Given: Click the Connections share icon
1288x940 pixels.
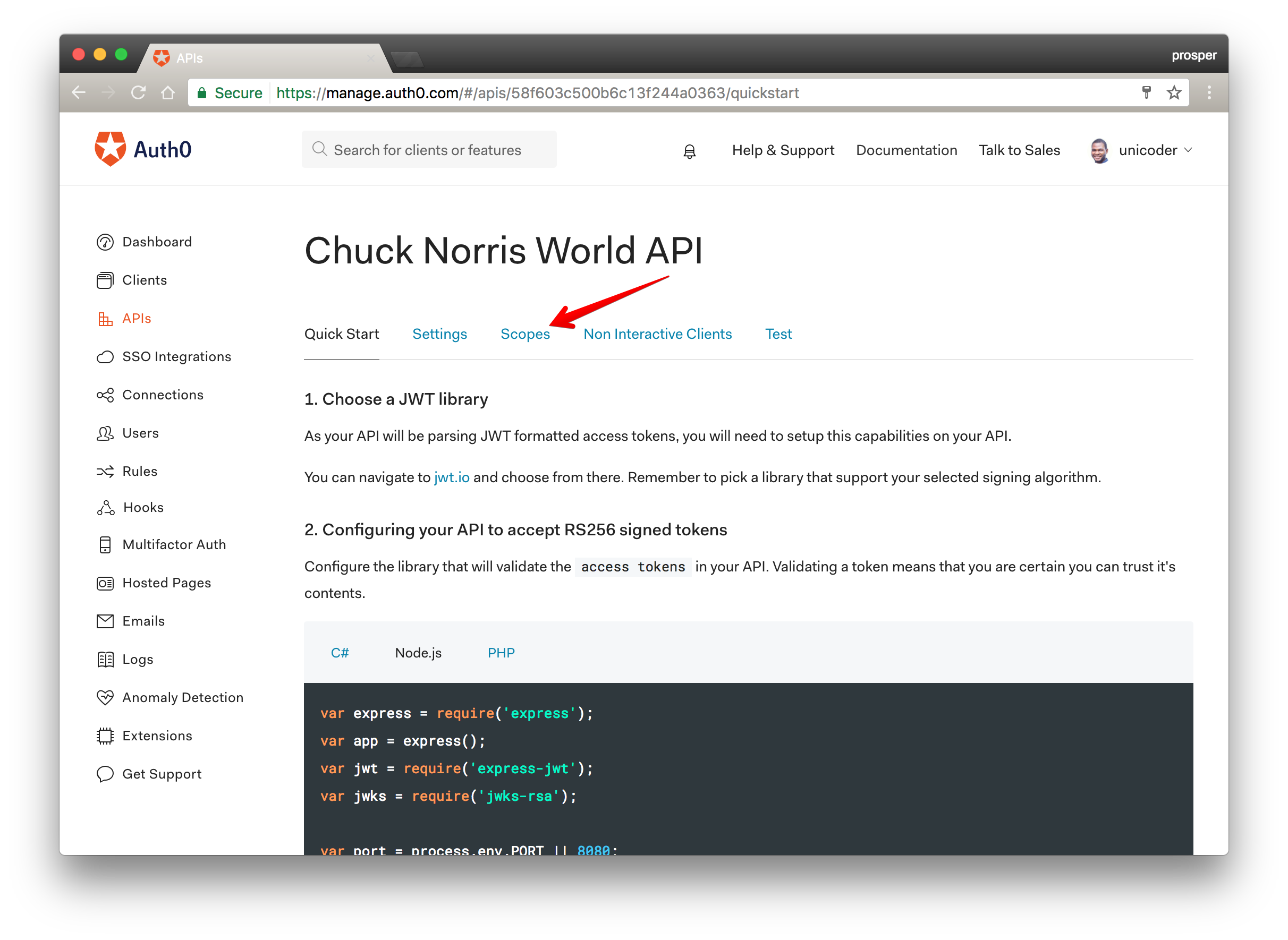Looking at the screenshot, I should [x=105, y=395].
